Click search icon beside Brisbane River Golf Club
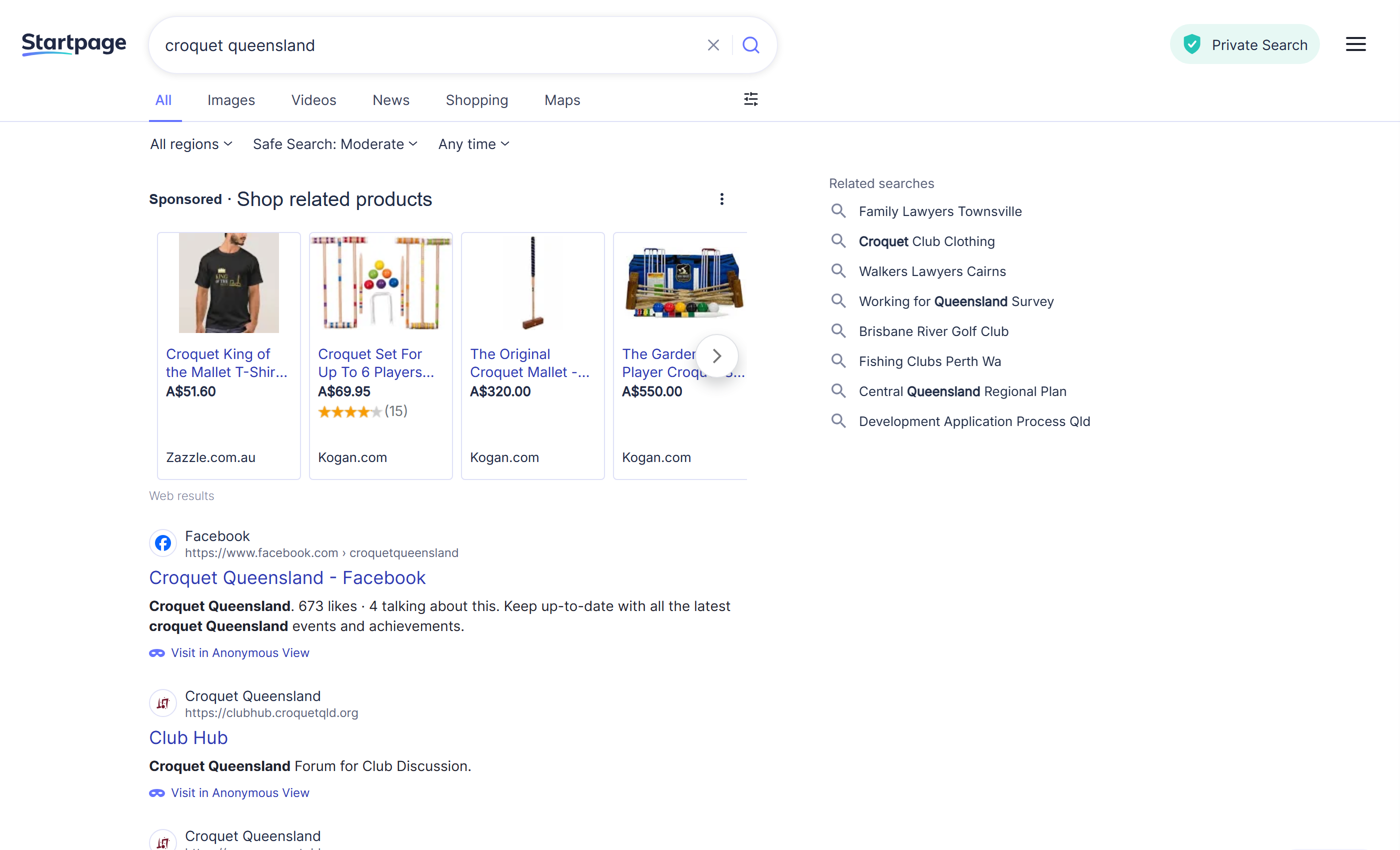 click(838, 331)
